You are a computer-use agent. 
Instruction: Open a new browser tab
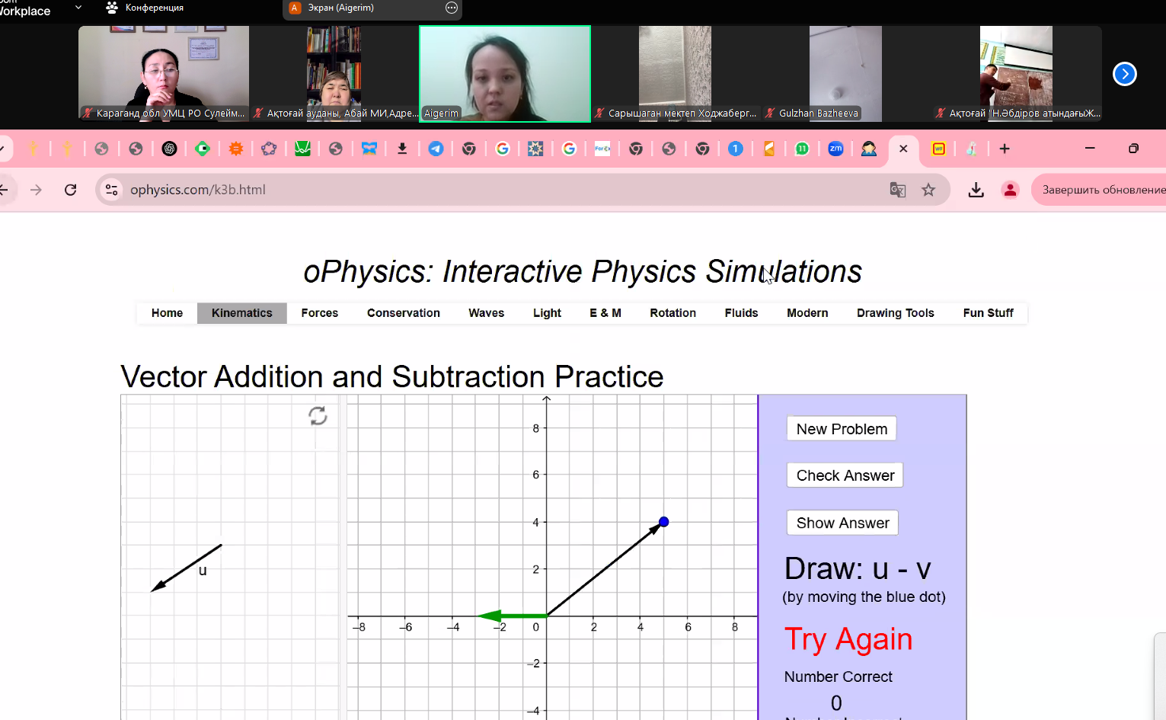click(1004, 149)
